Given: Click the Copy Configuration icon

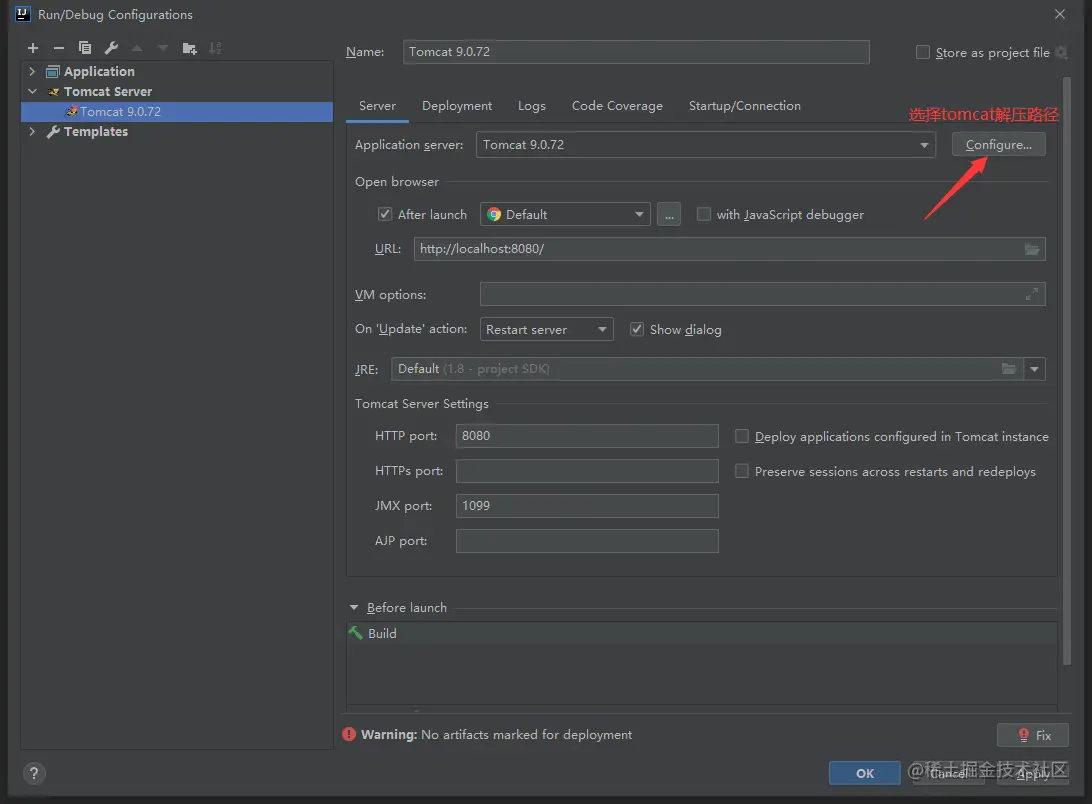Looking at the screenshot, I should 85,48.
